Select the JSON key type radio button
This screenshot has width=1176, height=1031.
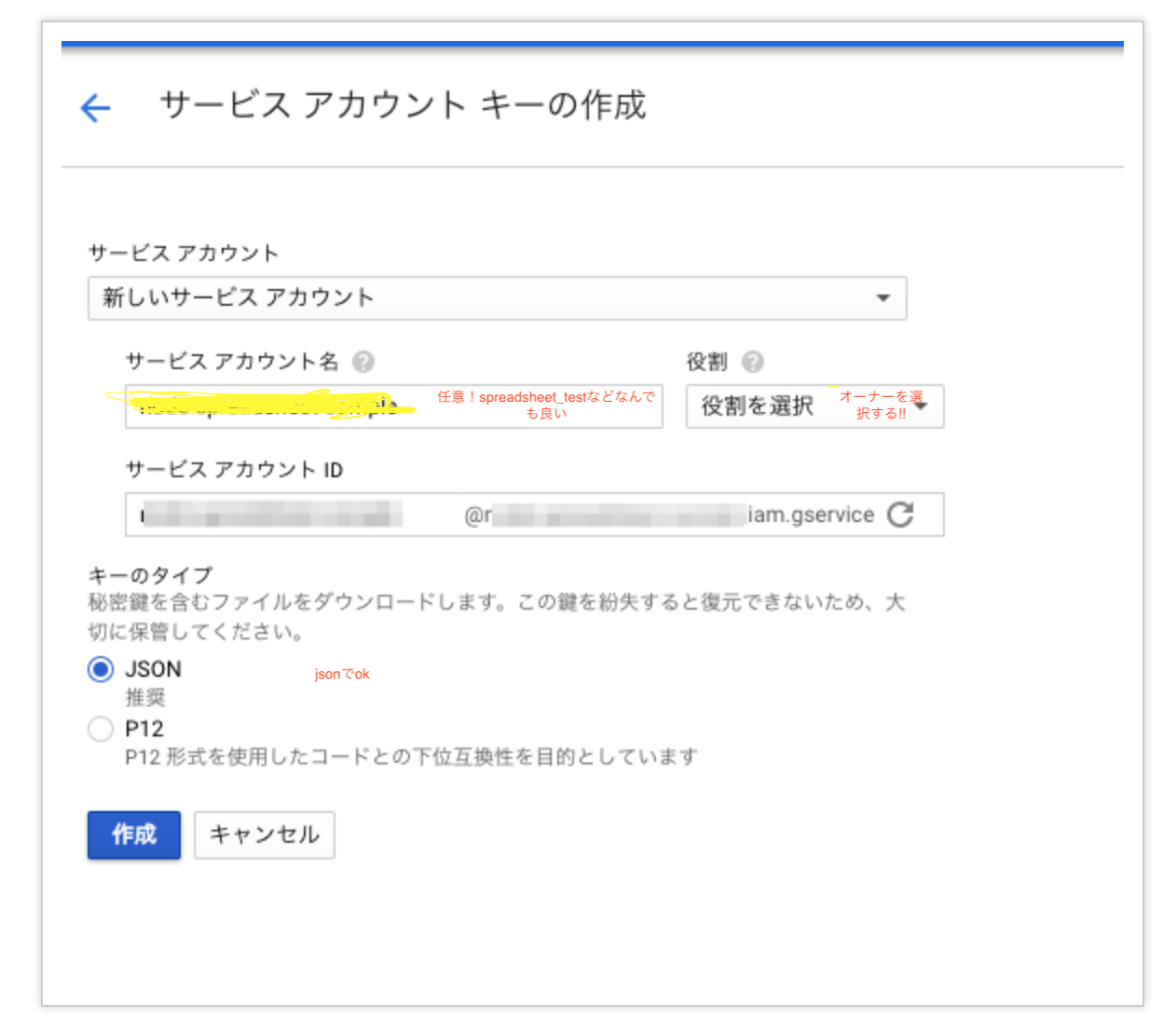101,669
